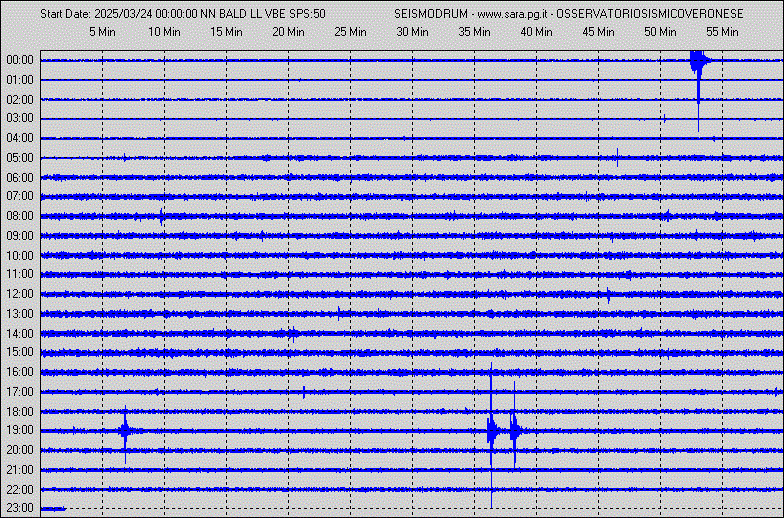This screenshot has width=784, height=518.
Task: Click the 21:00 hour row label
Action: [20, 470]
